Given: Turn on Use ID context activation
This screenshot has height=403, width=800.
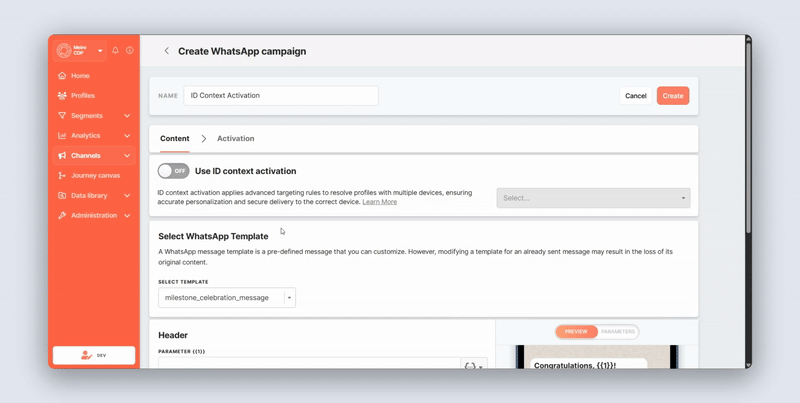Looking at the screenshot, I should click(173, 171).
